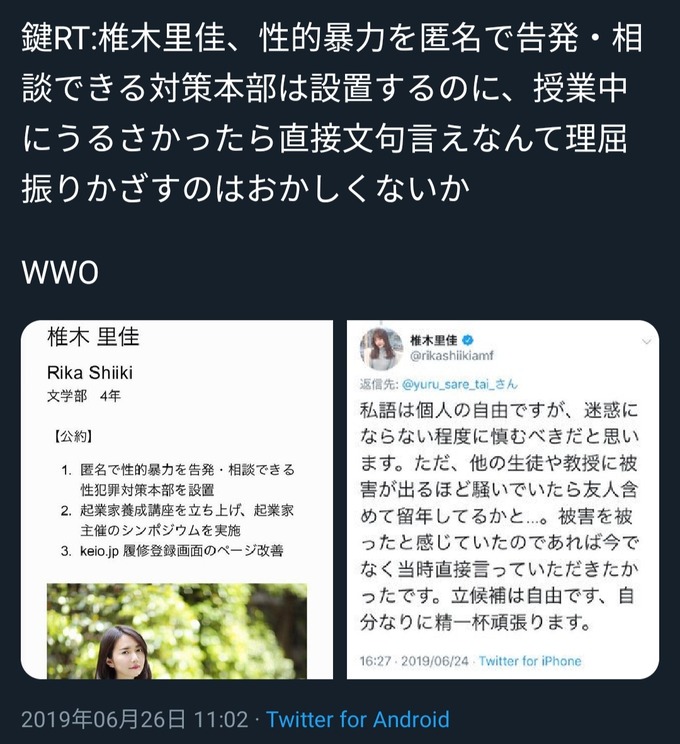The width and height of the screenshot is (680, 744).
Task: Click the bold 椎木里佳 display name
Action: click(434, 340)
